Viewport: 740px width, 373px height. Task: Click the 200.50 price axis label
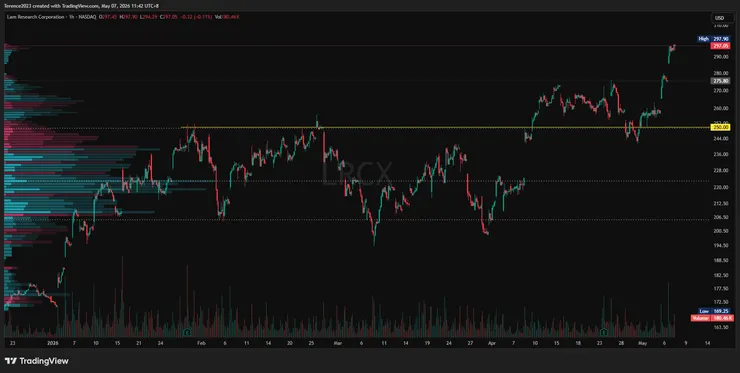tap(720, 231)
